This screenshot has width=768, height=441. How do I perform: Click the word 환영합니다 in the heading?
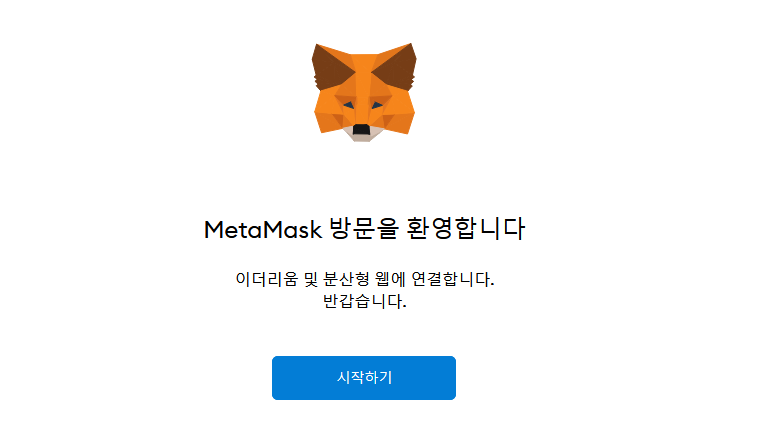[x=466, y=229]
